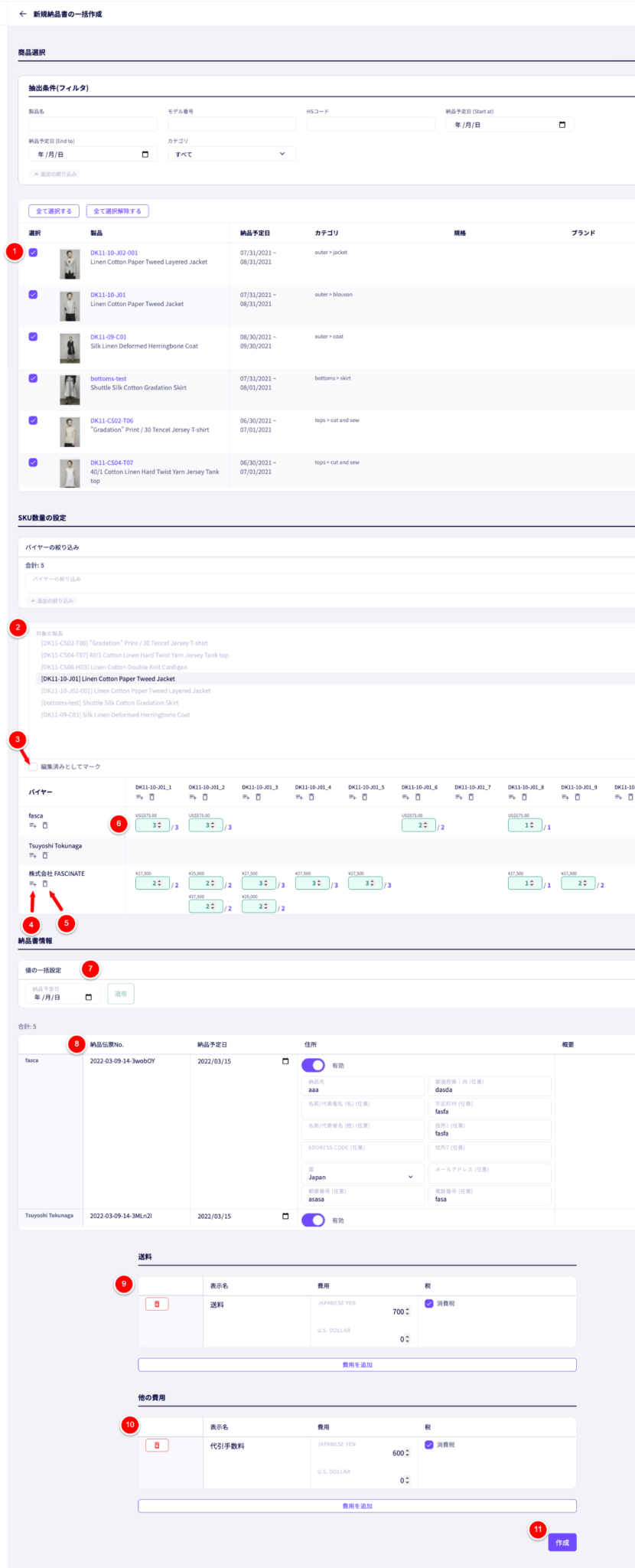Image resolution: width=635 pixels, height=1568 pixels.
Task: Click the trash icon under 株式会社 FASCINATE
Action: click(45, 884)
